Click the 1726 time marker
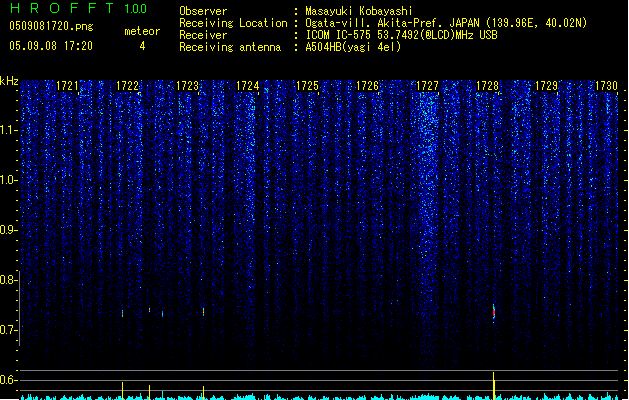This screenshot has width=629, height=400. [367, 86]
